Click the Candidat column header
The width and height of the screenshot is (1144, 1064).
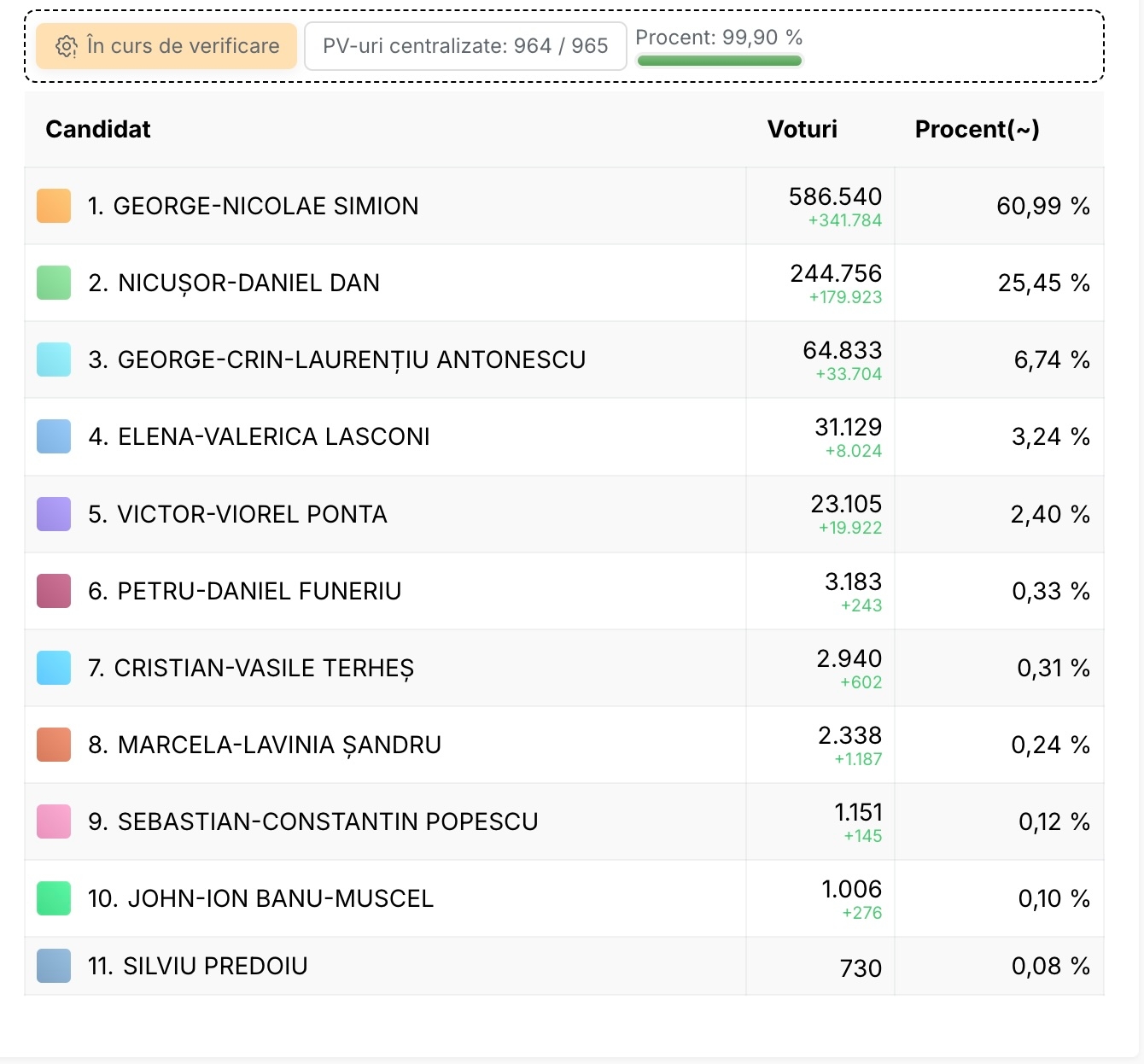tap(98, 129)
